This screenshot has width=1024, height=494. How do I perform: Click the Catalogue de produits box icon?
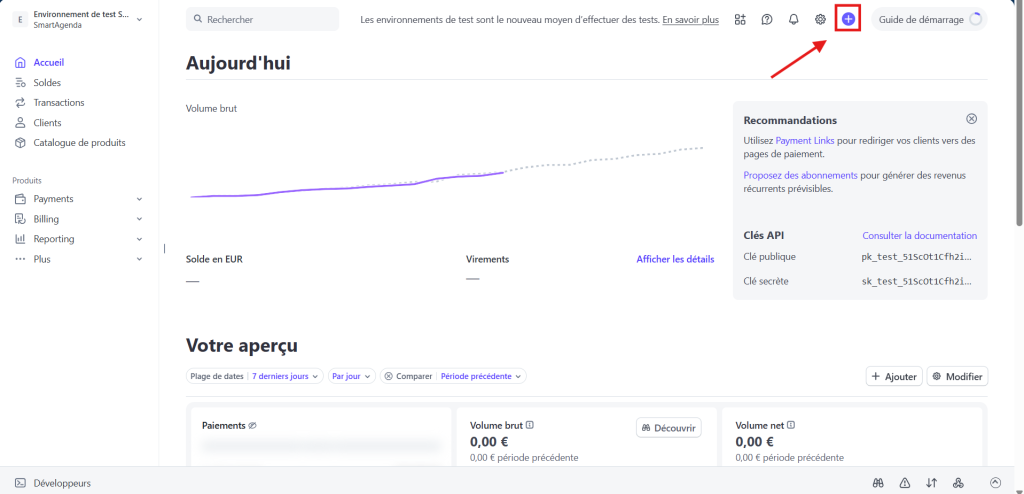[20, 142]
